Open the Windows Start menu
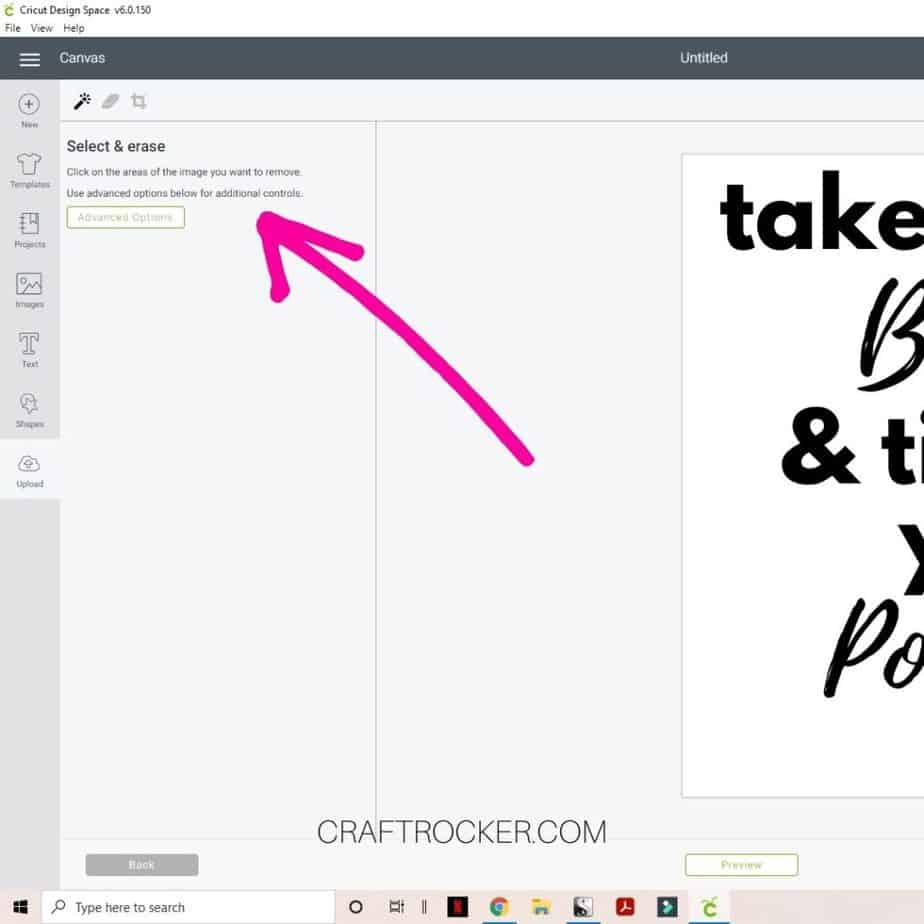The image size is (924, 924). pyautogui.click(x=20, y=907)
